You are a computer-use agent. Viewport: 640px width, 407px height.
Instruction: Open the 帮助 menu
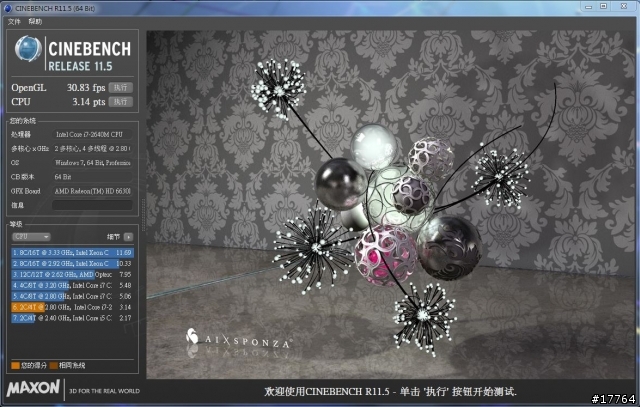point(35,22)
